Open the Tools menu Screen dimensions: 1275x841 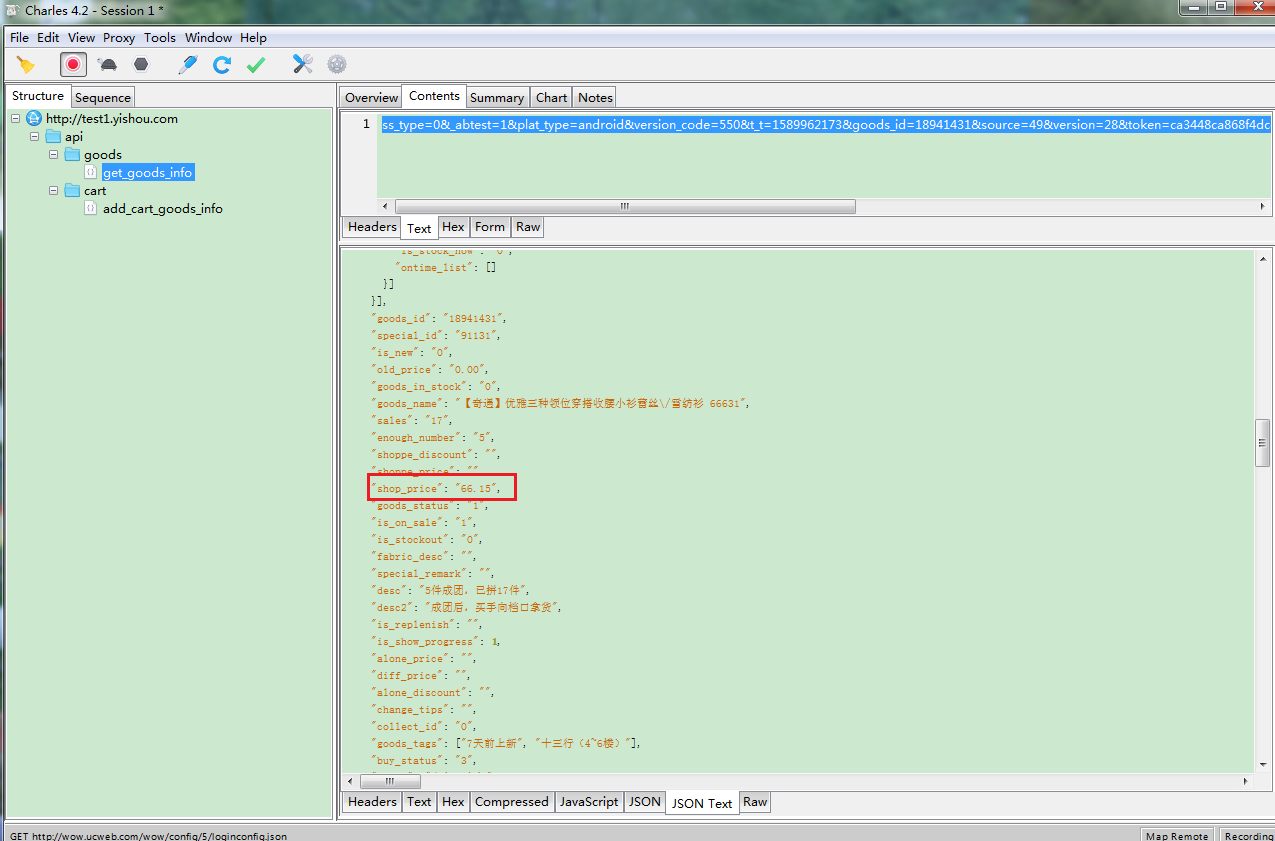pyautogui.click(x=160, y=38)
